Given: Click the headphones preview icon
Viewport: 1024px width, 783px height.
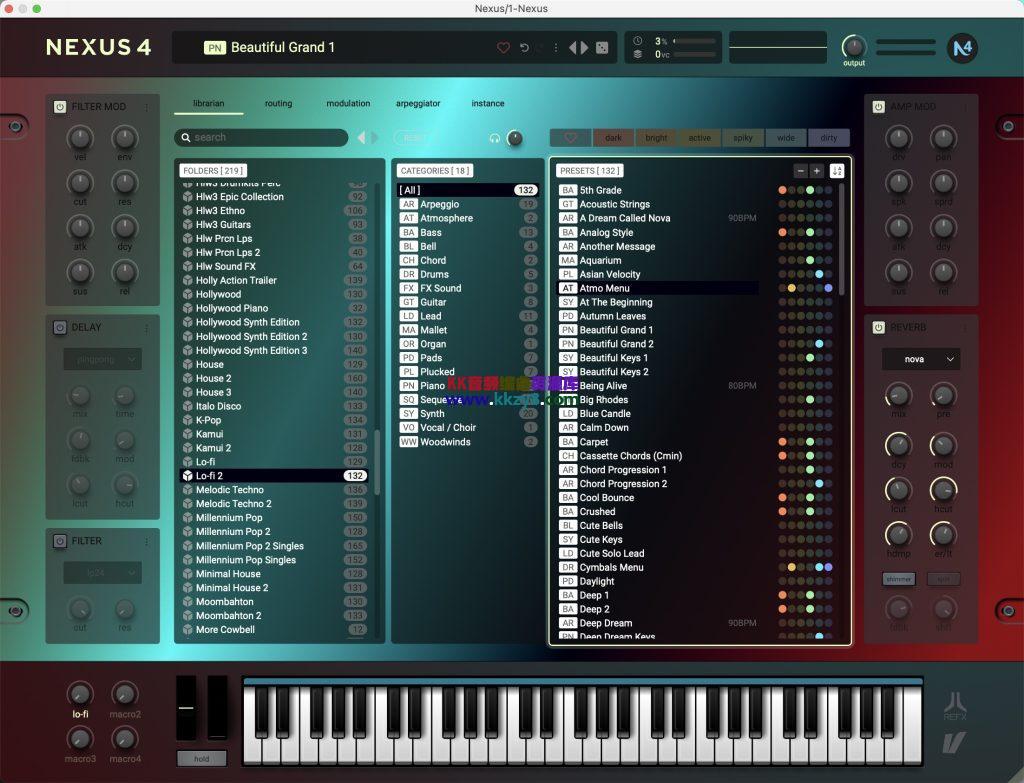Looking at the screenshot, I should 494,138.
